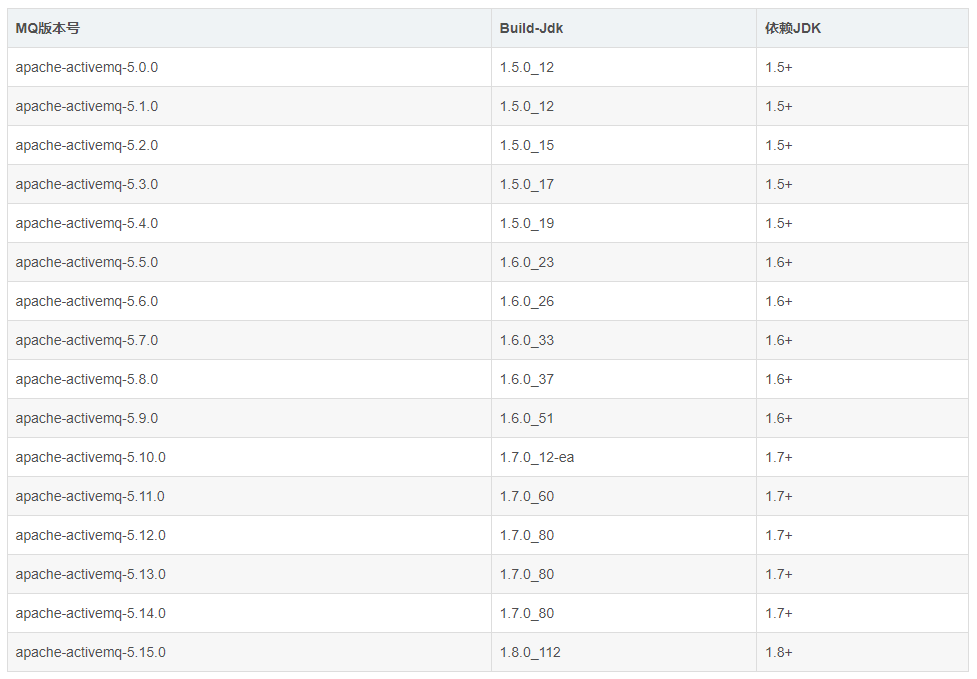The image size is (977, 679).
Task: Click the 1.7.0_60 build value
Action: 527,496
